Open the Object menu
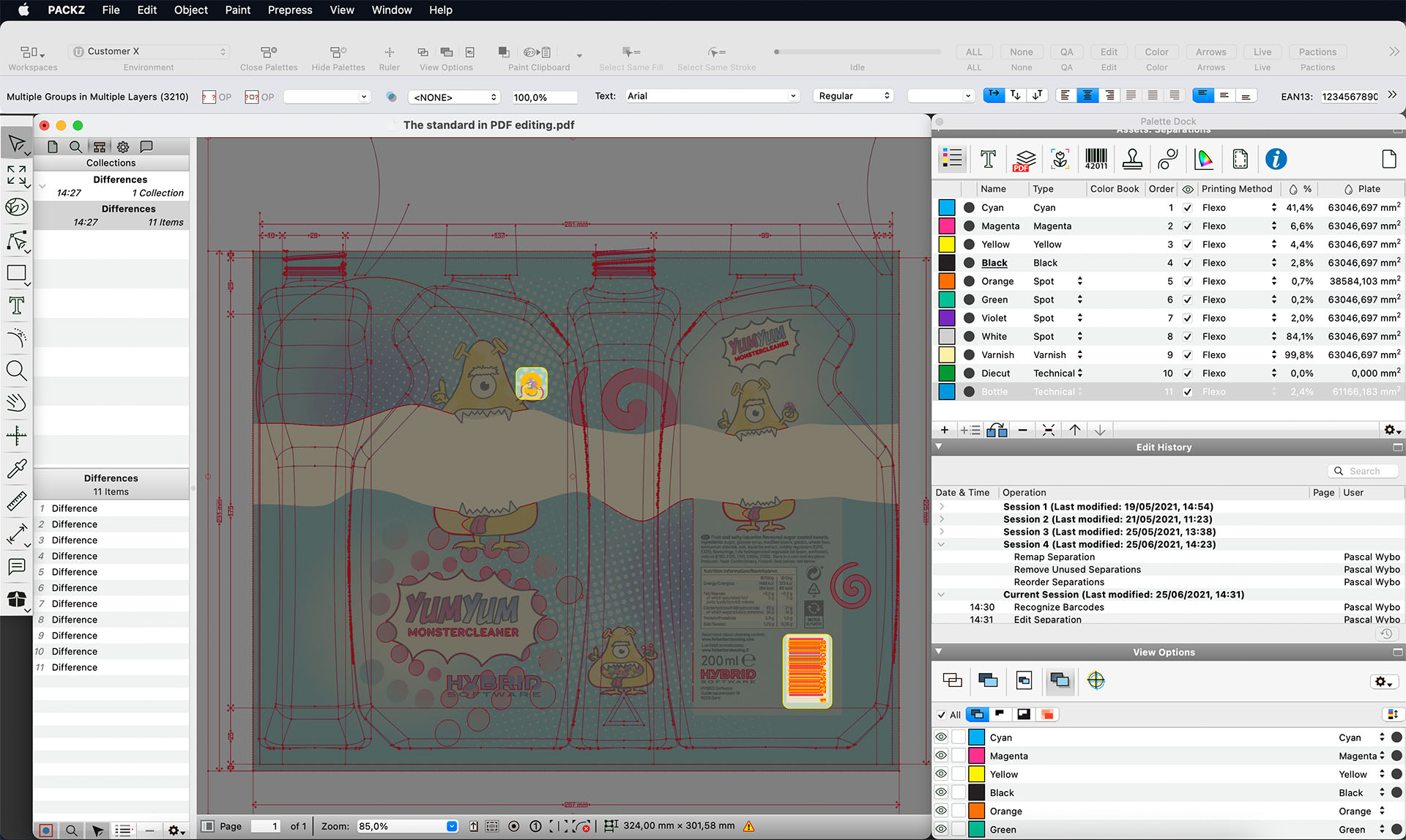The height and width of the screenshot is (840, 1406). pos(190,10)
